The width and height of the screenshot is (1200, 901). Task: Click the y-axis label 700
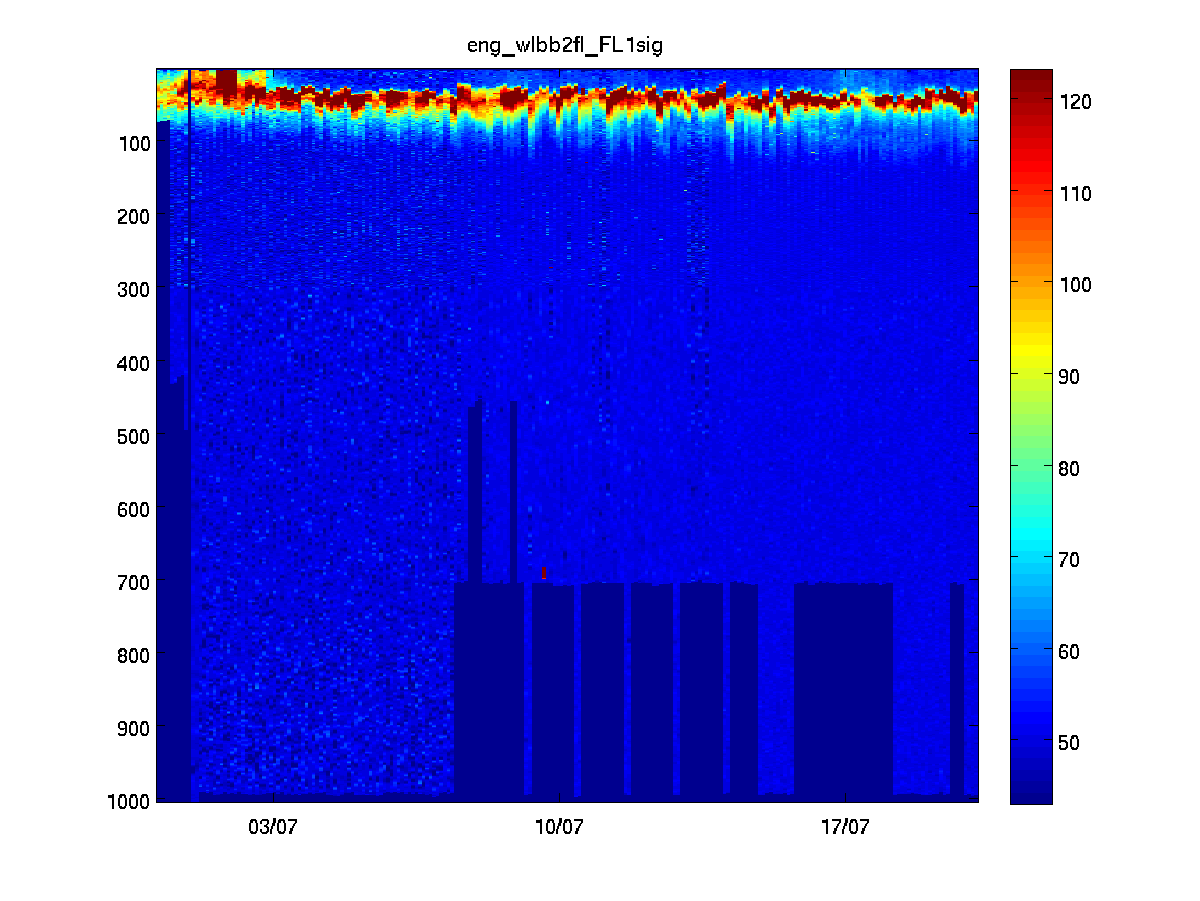click(135, 582)
